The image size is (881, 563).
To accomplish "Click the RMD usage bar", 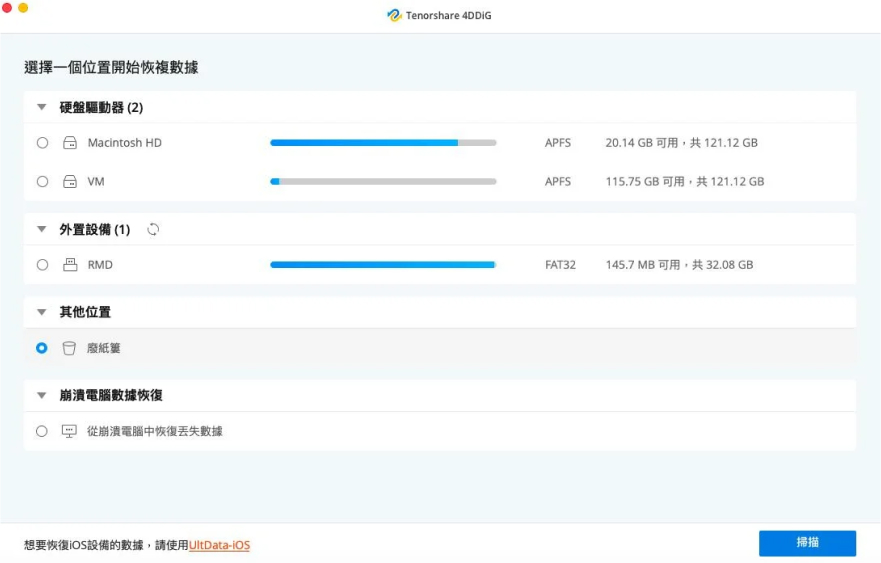I will tap(383, 265).
